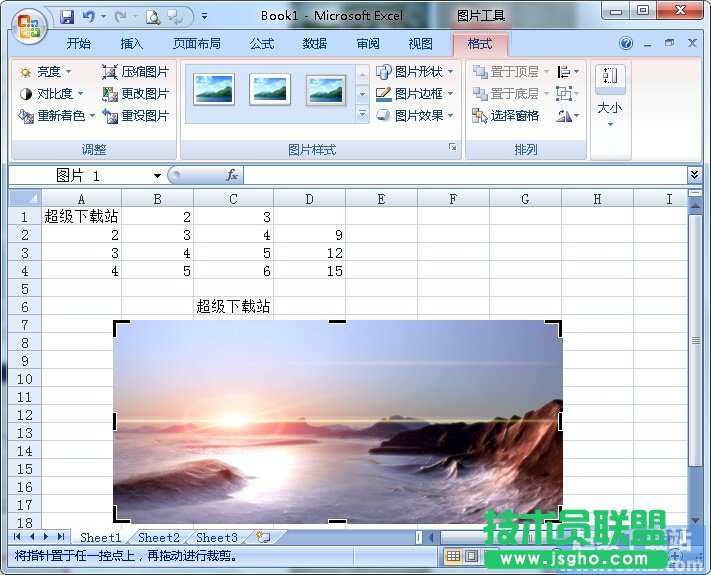The image size is (711, 575).
Task: Click the Undo arrow icon
Action: 89,16
